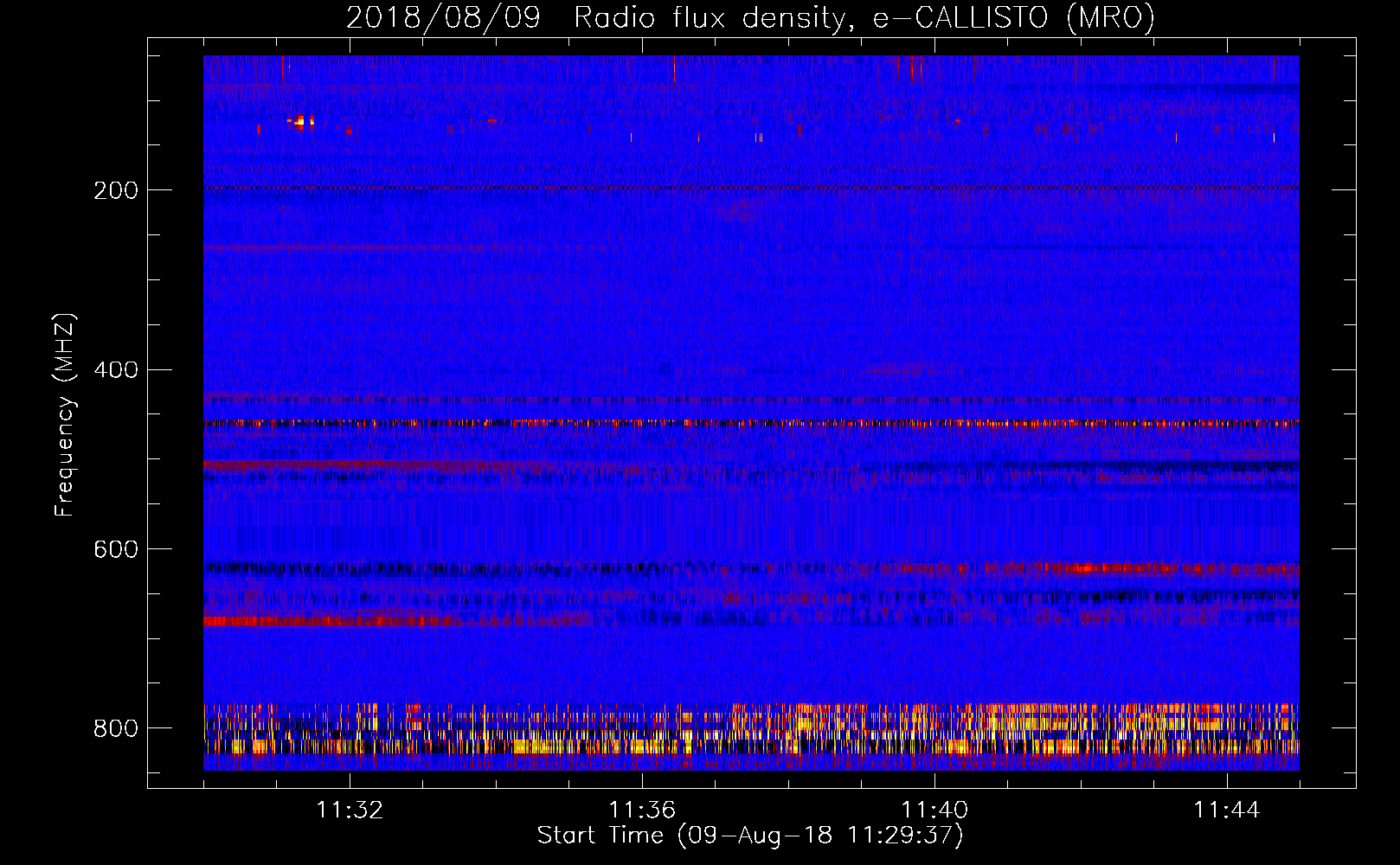
Task: Click the 'Frequency (MHZ)' axis label
Action: (x=65, y=414)
